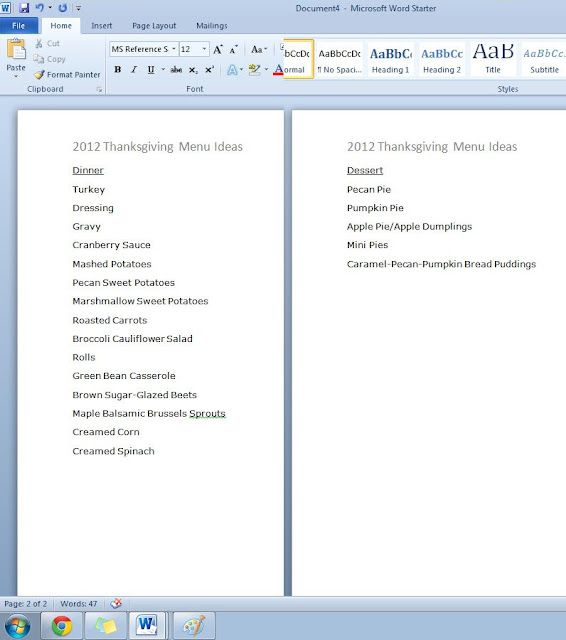This screenshot has width=566, height=640.
Task: Open the Undo history dropdown arrow
Action: 50,7
